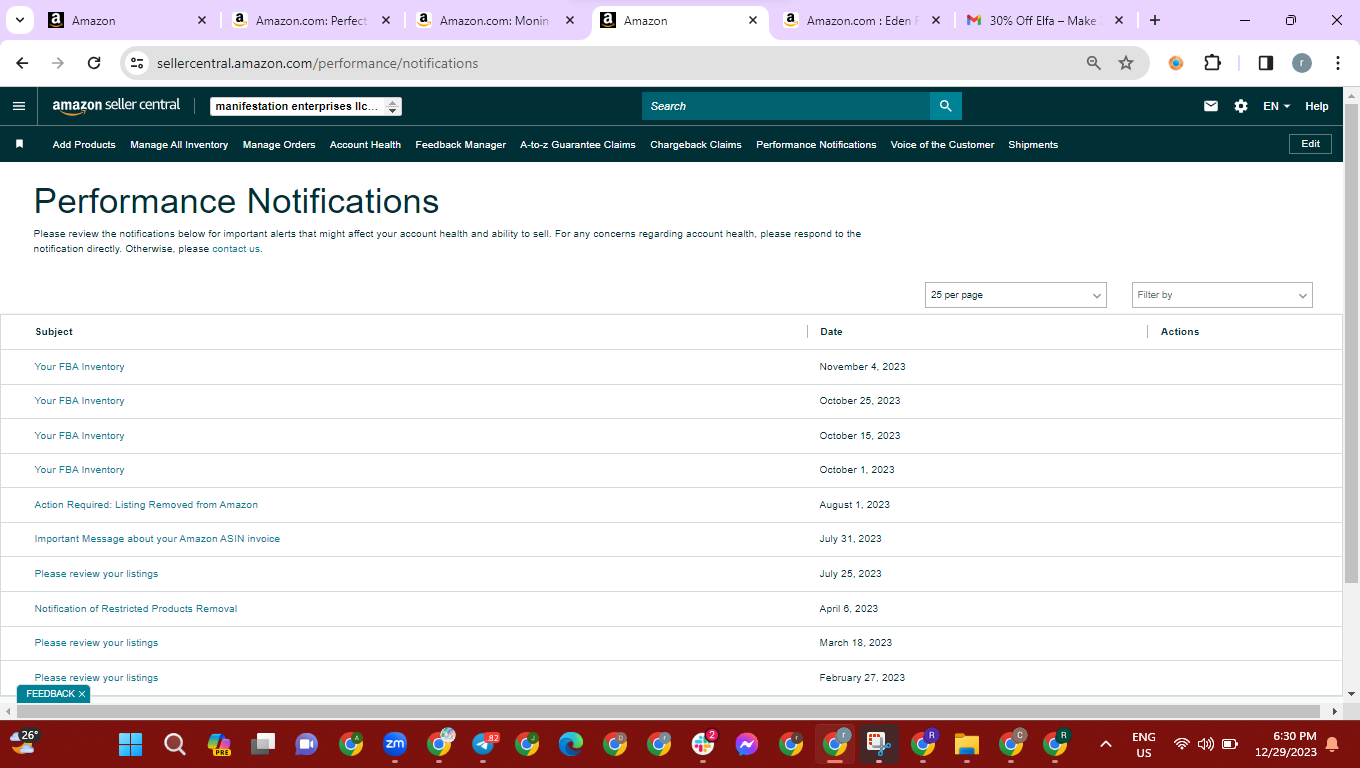Open the Firefox-style extension icon in toolbar

(1176, 63)
